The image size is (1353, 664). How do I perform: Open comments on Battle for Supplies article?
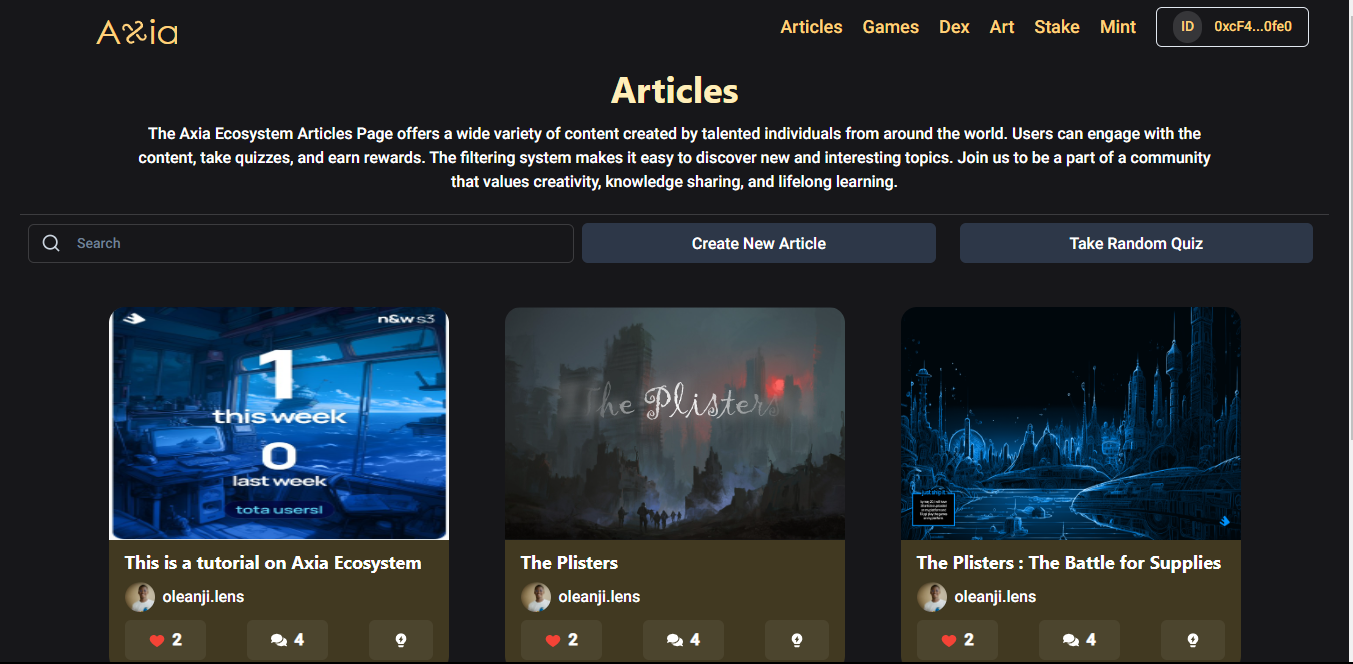pos(1079,640)
